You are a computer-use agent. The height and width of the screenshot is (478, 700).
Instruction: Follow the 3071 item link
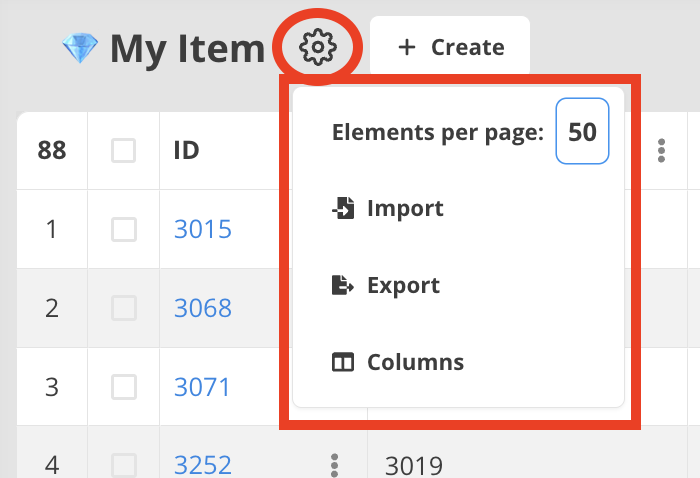[x=203, y=386]
